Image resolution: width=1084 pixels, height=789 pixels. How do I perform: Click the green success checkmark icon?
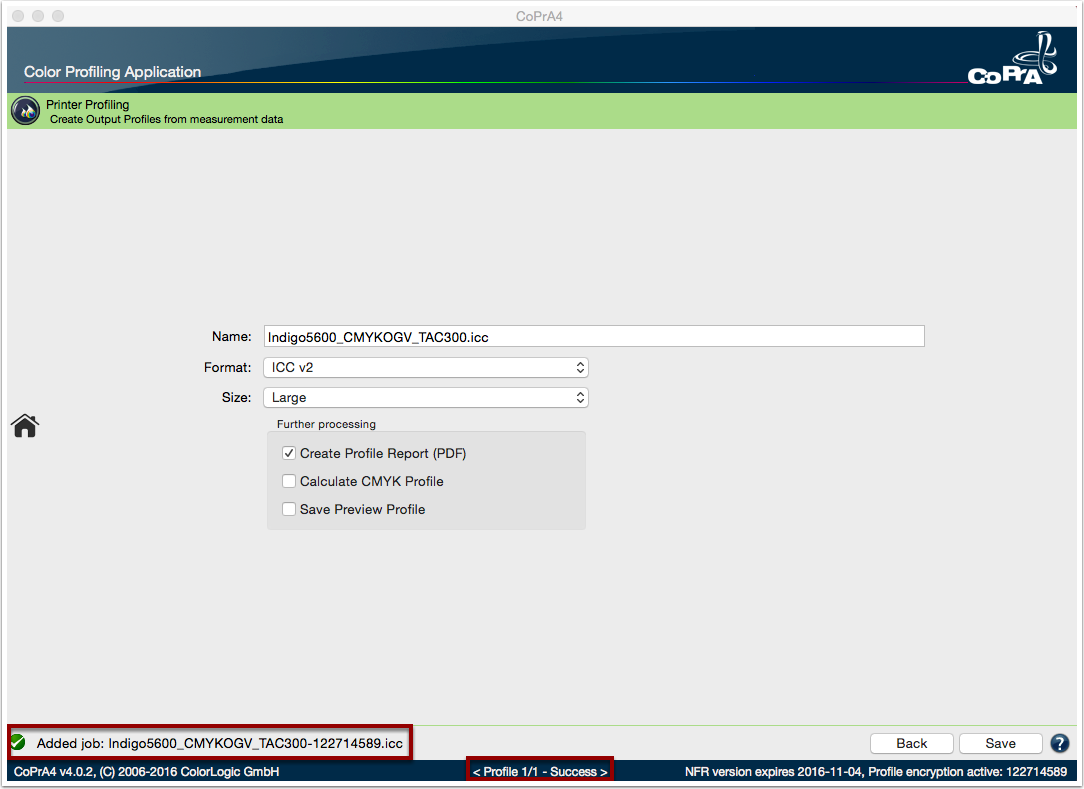pos(19,743)
